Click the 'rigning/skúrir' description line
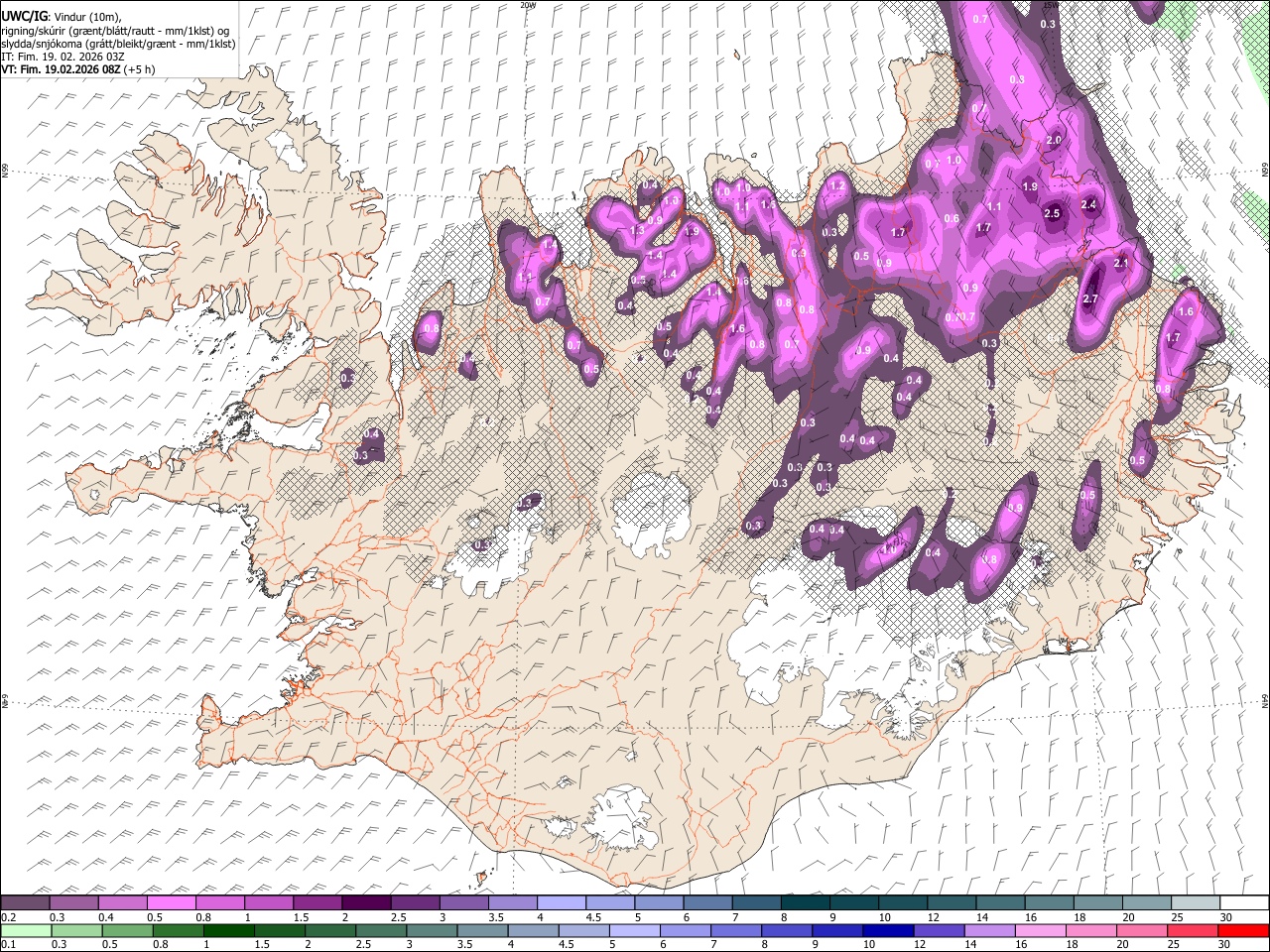 click(x=115, y=31)
